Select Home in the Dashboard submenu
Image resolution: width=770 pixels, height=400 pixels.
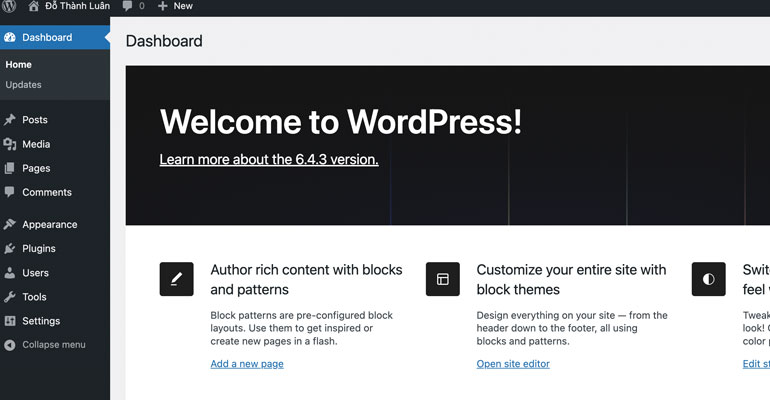pos(19,64)
